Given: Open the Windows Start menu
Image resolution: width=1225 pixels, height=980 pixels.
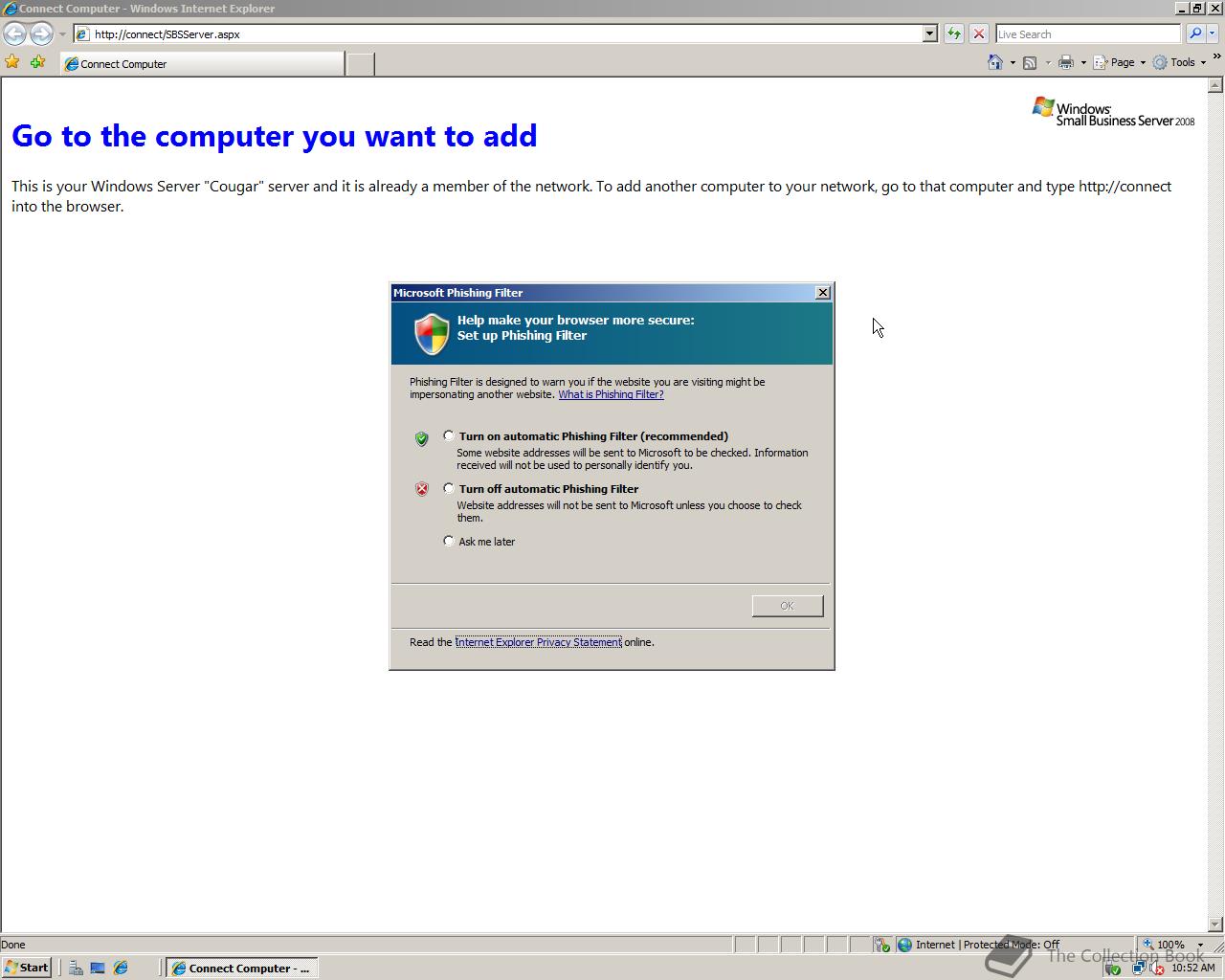Looking at the screenshot, I should click(27, 968).
